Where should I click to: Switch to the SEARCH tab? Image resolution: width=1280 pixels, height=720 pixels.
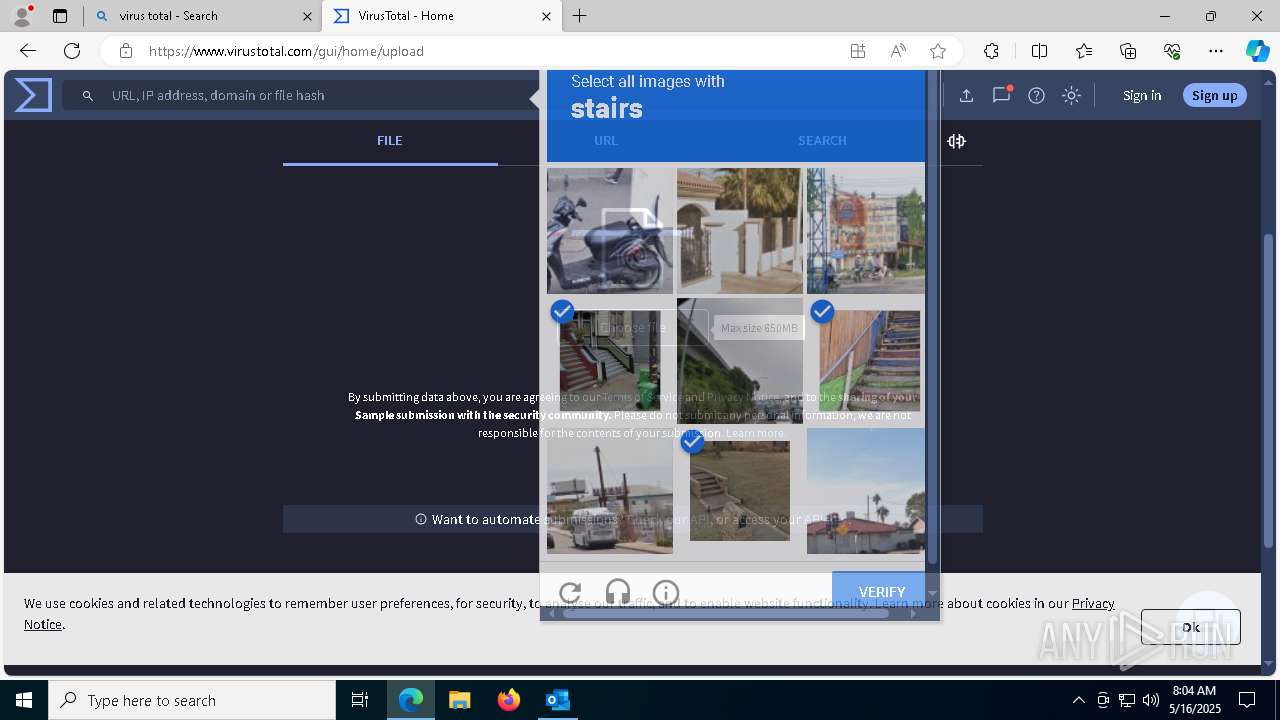point(822,141)
